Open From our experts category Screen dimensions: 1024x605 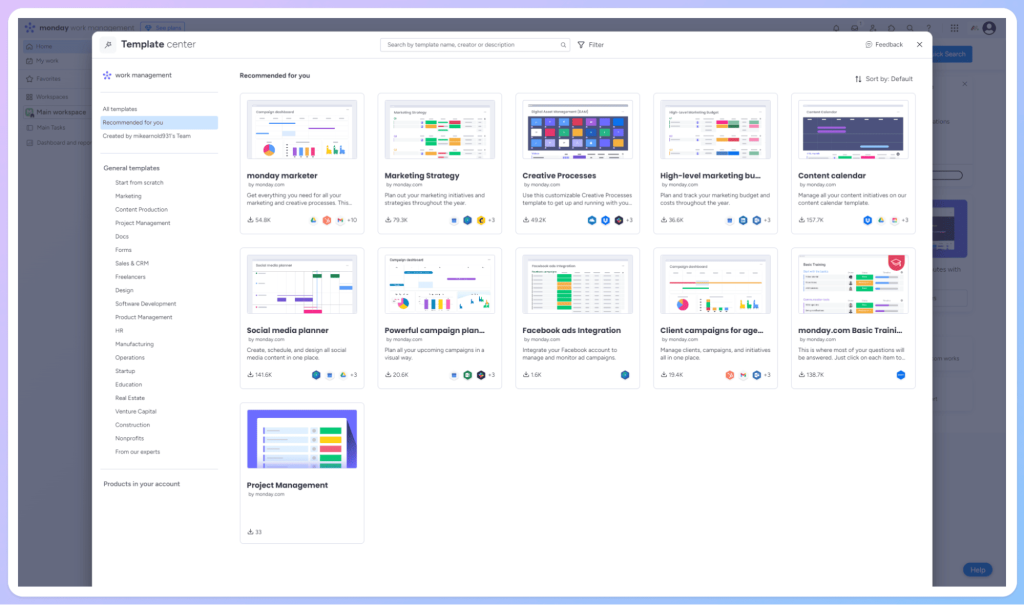[x=137, y=452]
